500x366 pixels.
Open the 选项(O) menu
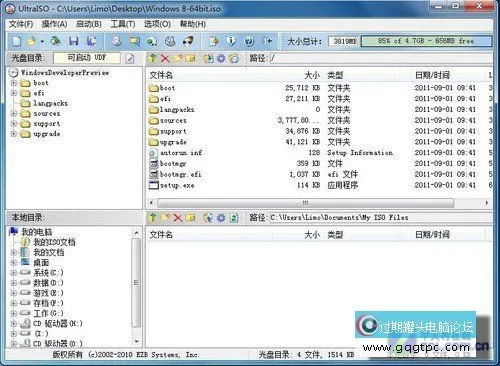(157, 24)
